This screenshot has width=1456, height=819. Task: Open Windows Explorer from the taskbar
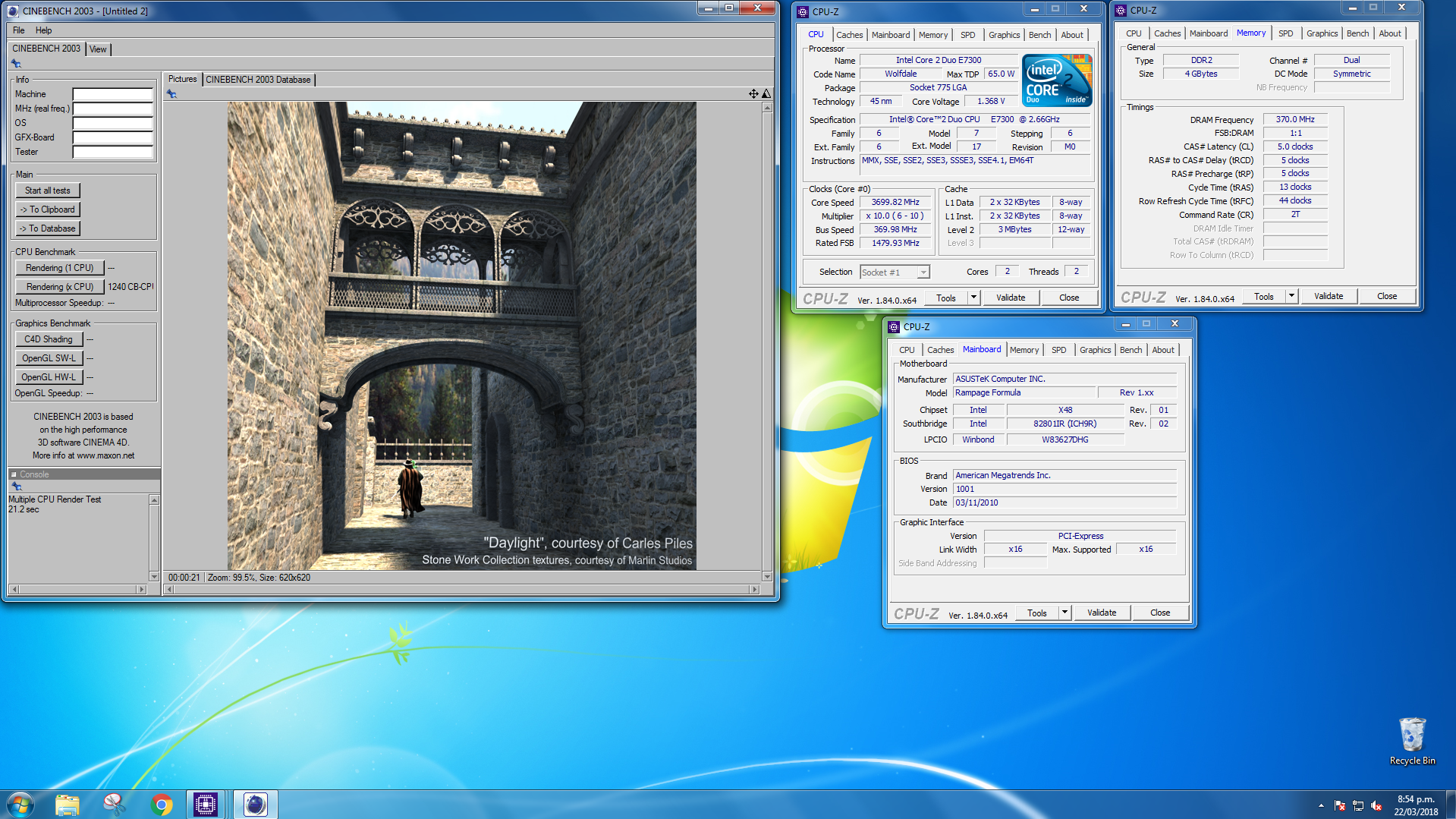68,805
